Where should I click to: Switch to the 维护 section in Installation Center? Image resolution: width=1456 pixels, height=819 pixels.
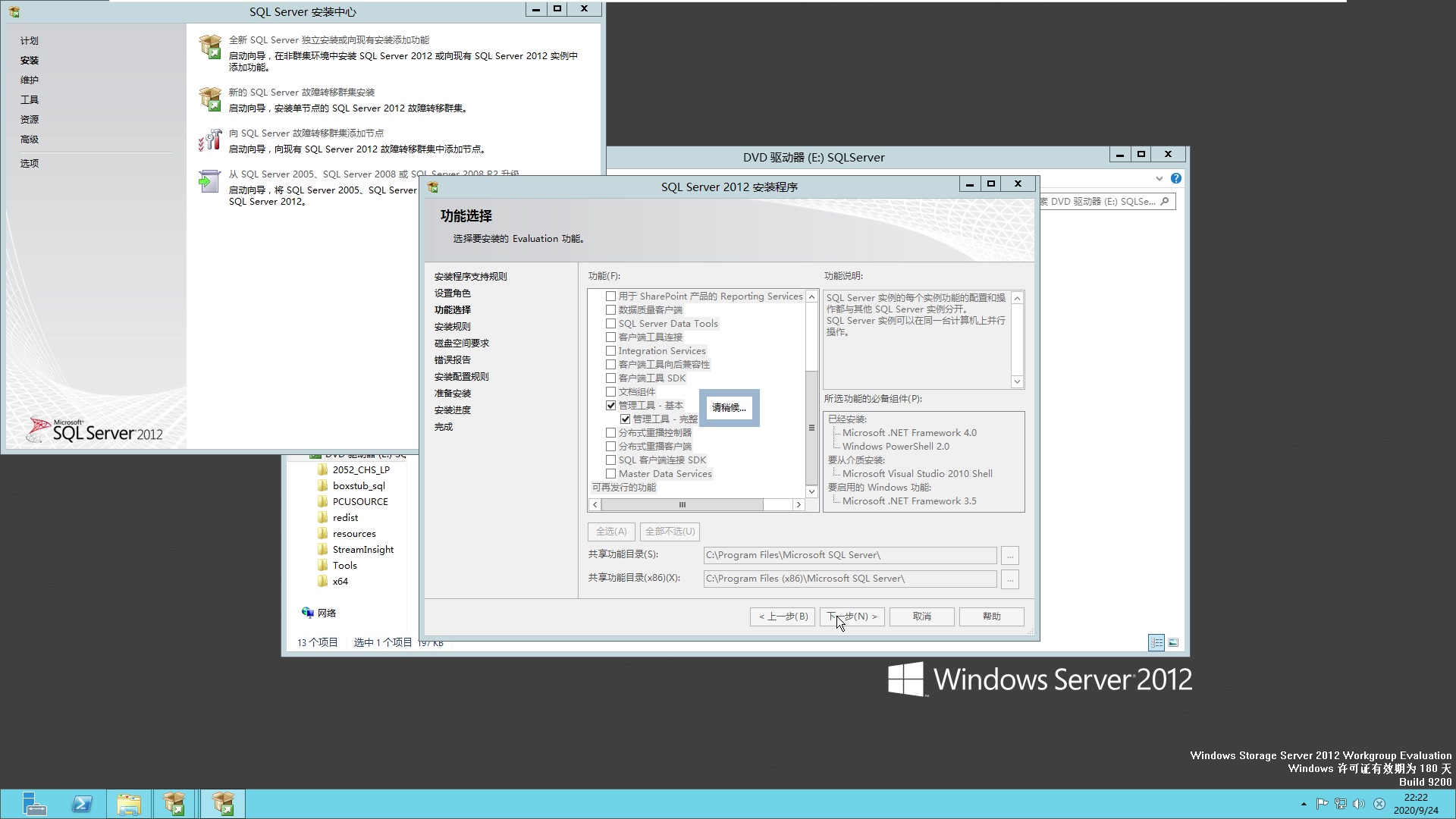click(x=30, y=80)
